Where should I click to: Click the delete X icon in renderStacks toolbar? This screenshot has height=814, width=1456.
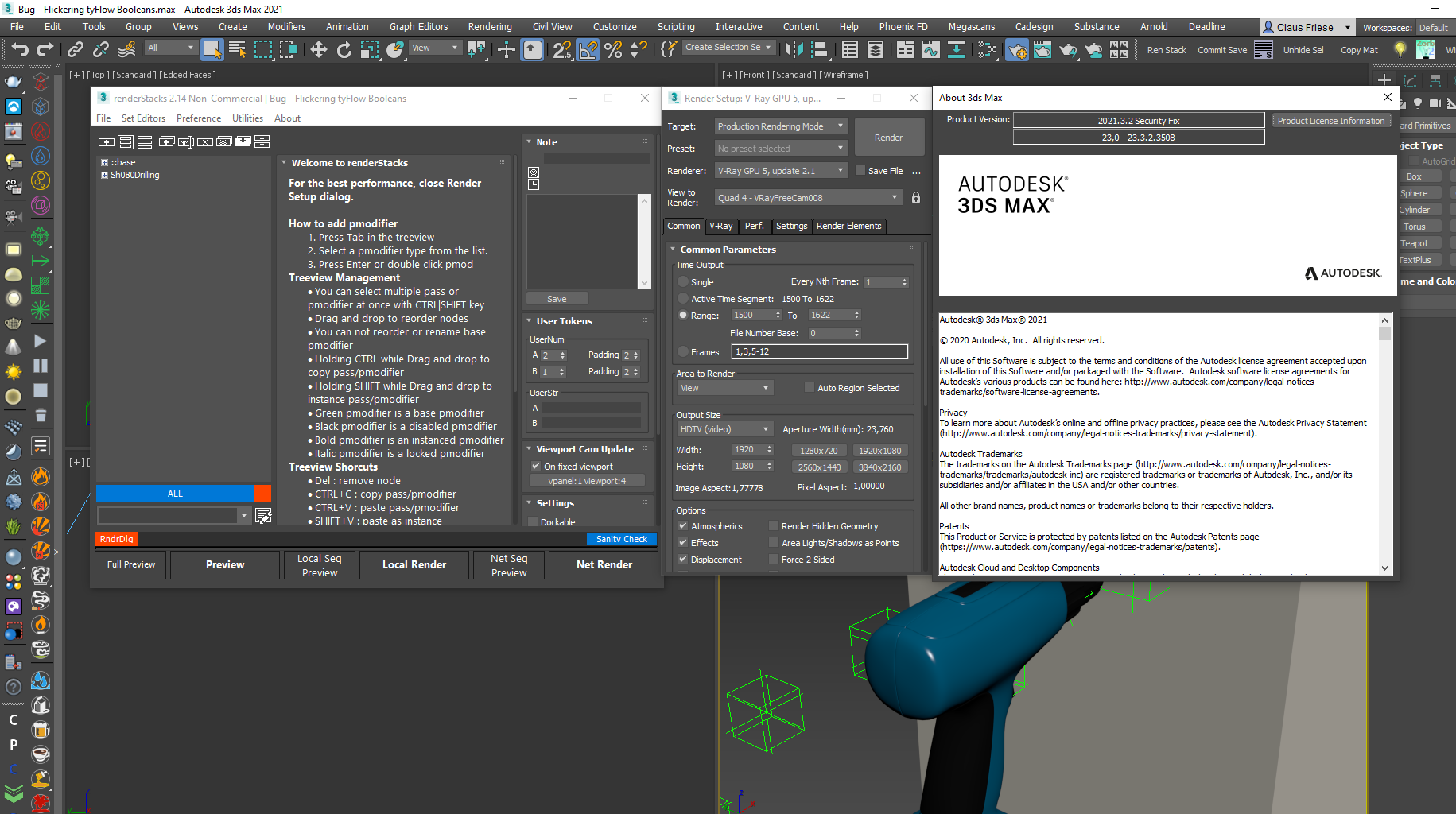(205, 141)
